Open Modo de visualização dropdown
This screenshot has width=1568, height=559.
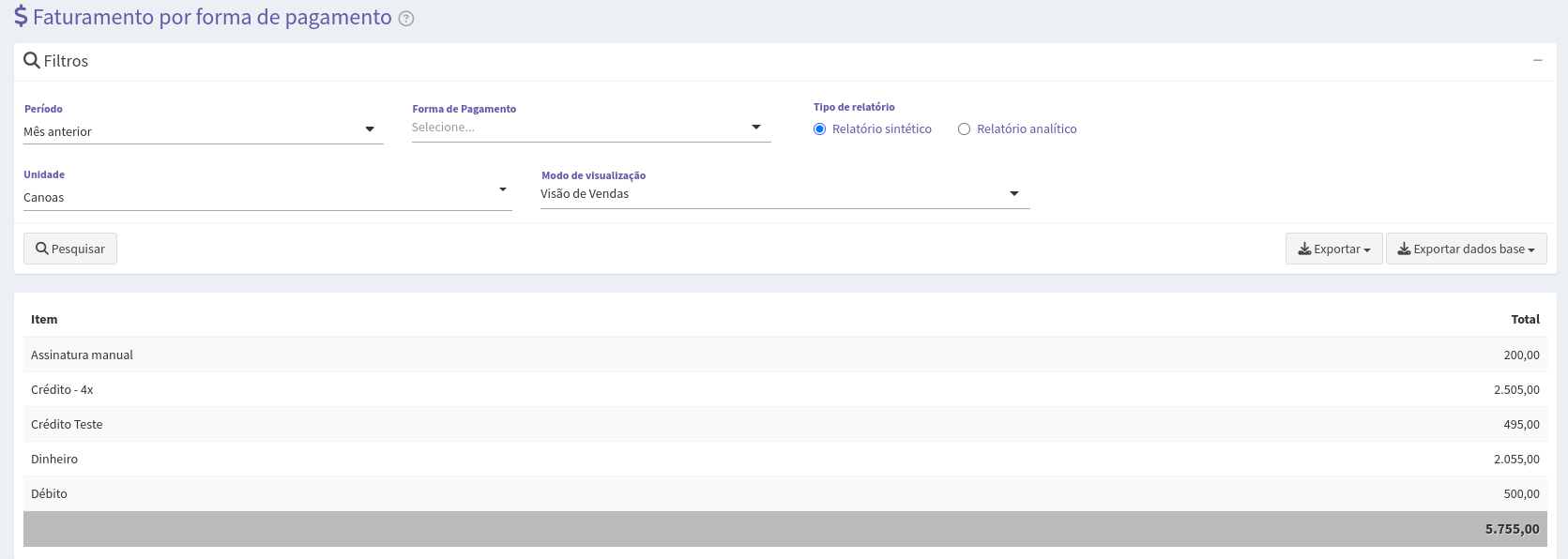[x=785, y=194]
